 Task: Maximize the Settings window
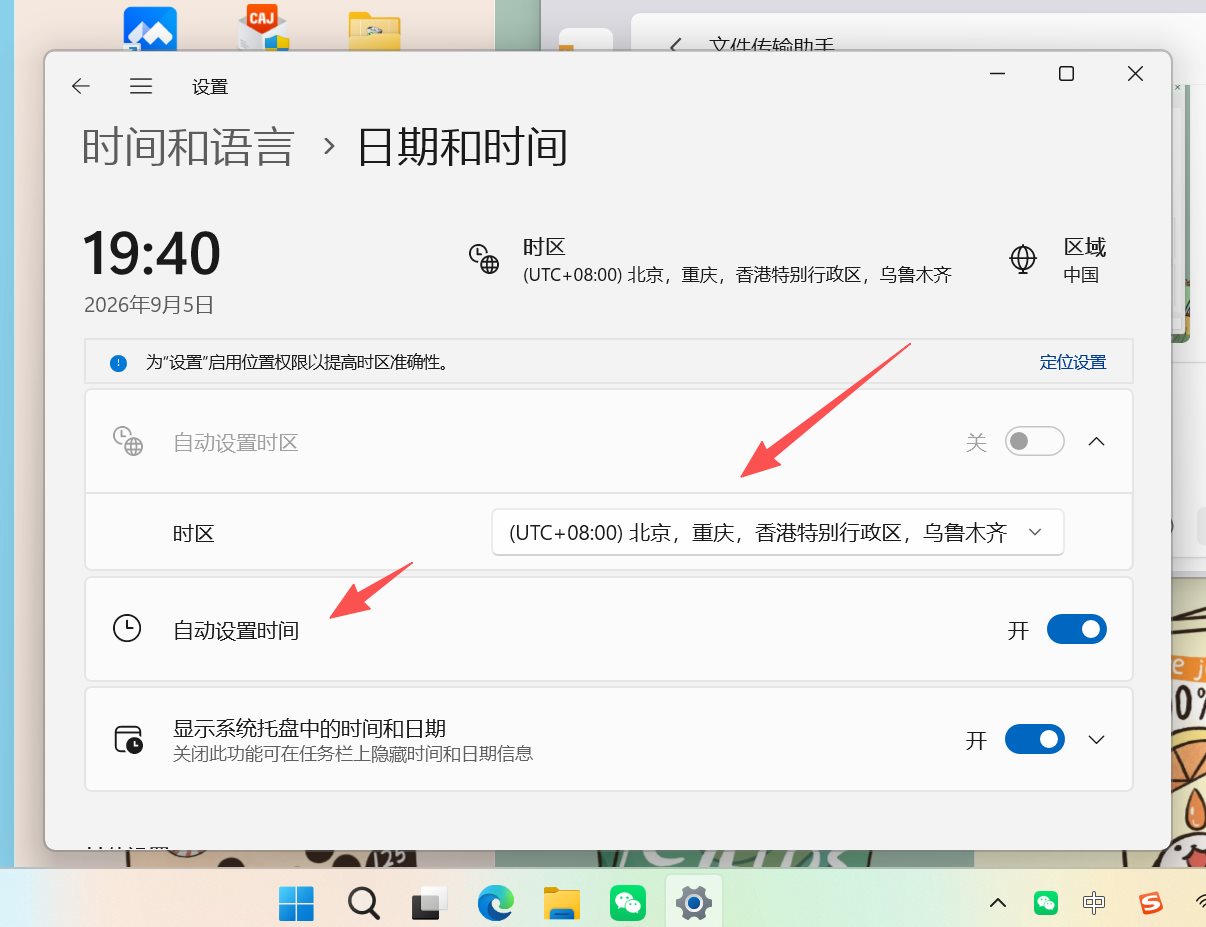click(x=1067, y=74)
